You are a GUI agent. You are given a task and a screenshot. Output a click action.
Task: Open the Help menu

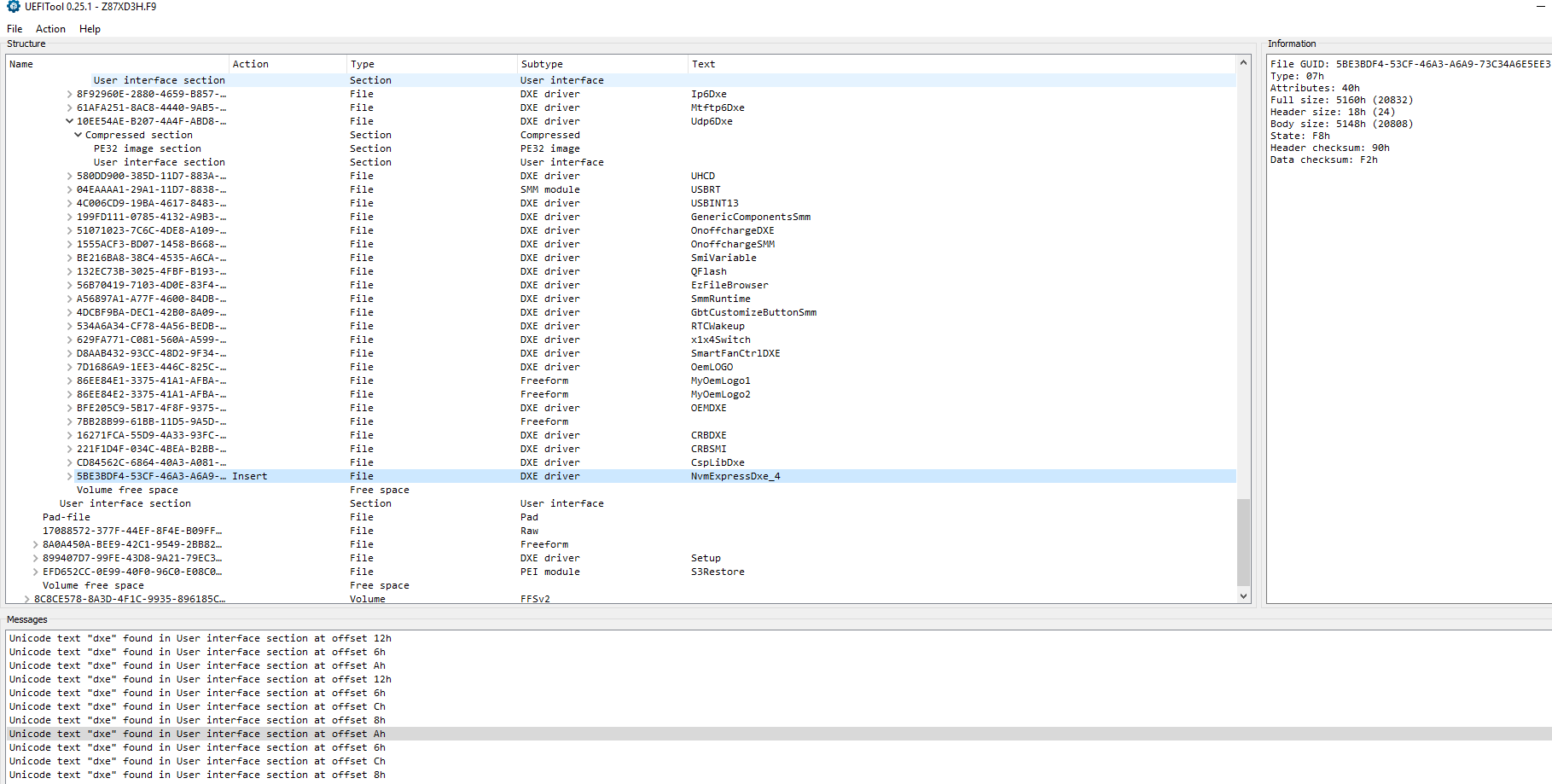pos(90,29)
